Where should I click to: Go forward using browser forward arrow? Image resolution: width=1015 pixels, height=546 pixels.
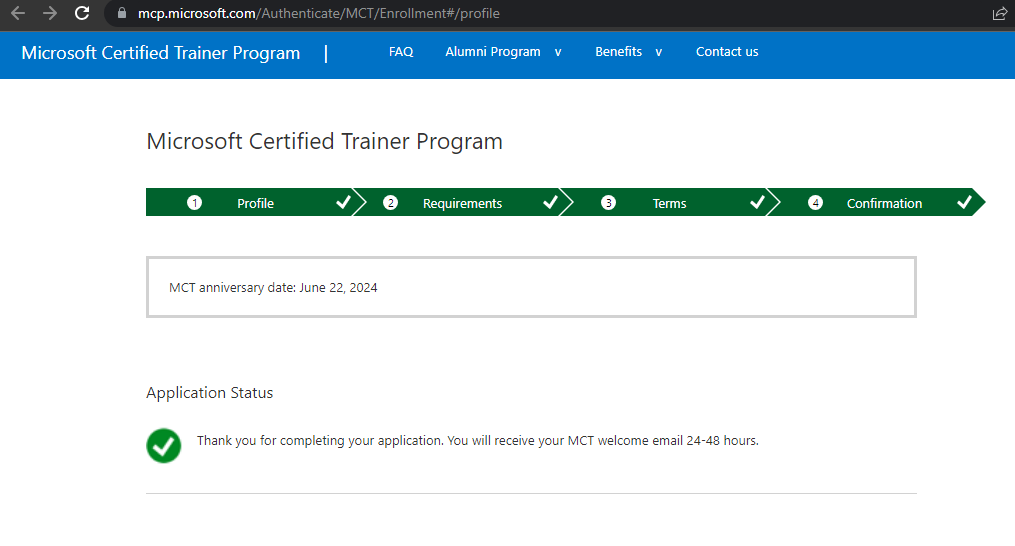[50, 13]
